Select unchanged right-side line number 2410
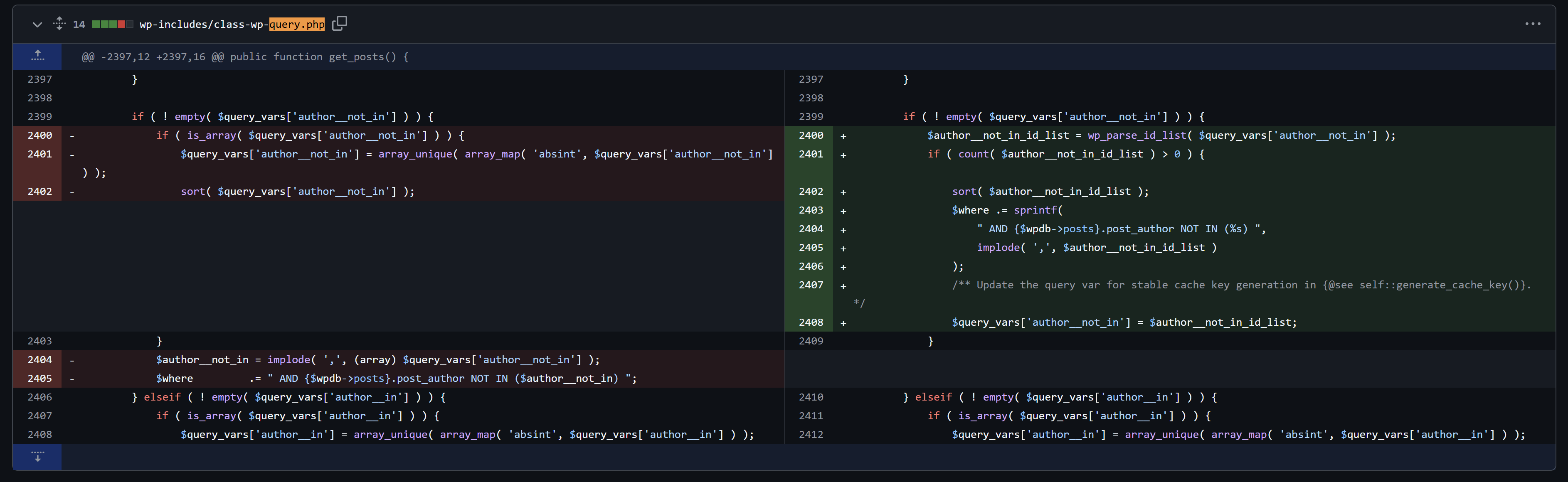Image resolution: width=1568 pixels, height=482 pixels. 811,397
